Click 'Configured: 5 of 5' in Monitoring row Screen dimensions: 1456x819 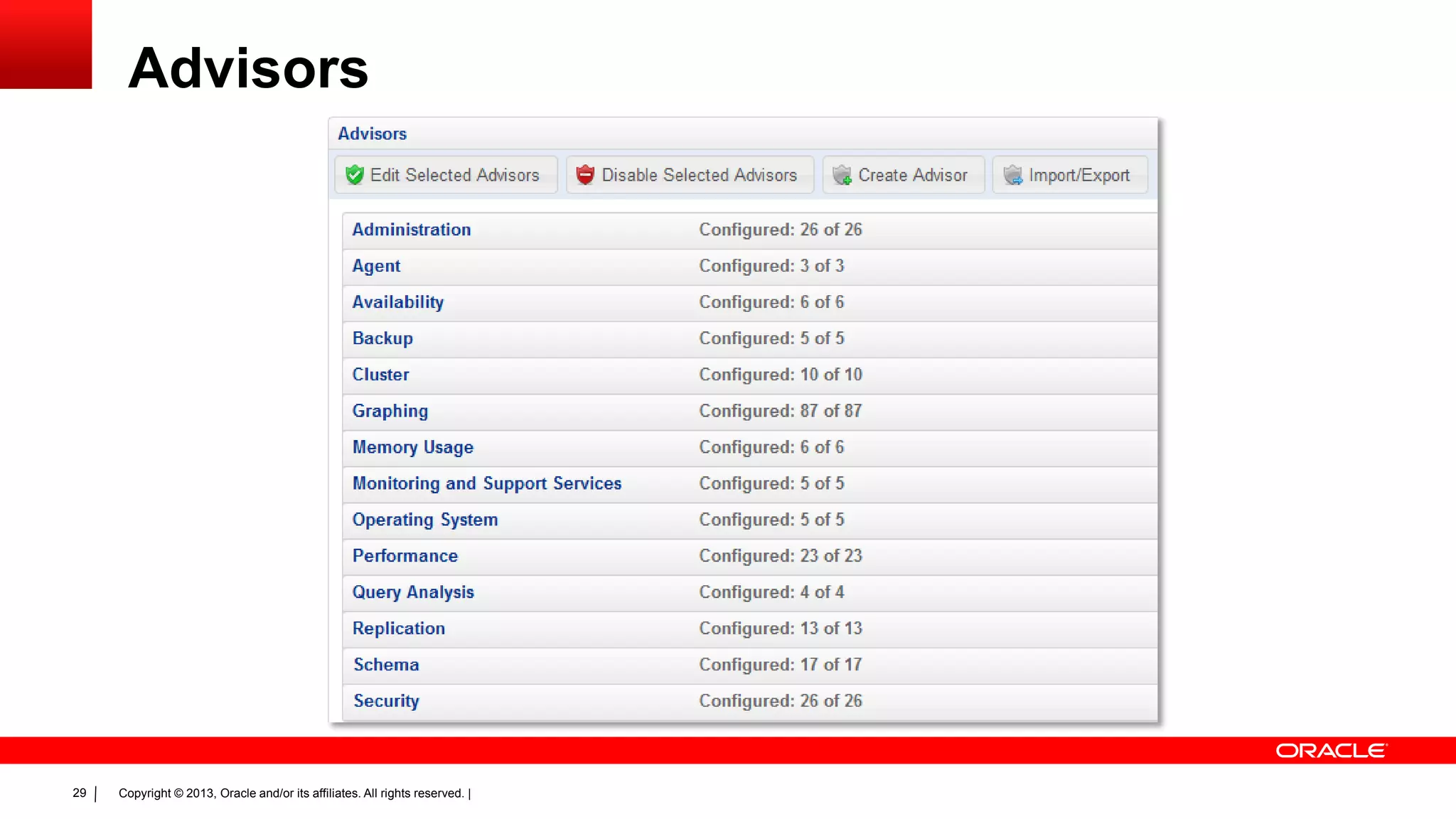[771, 483]
